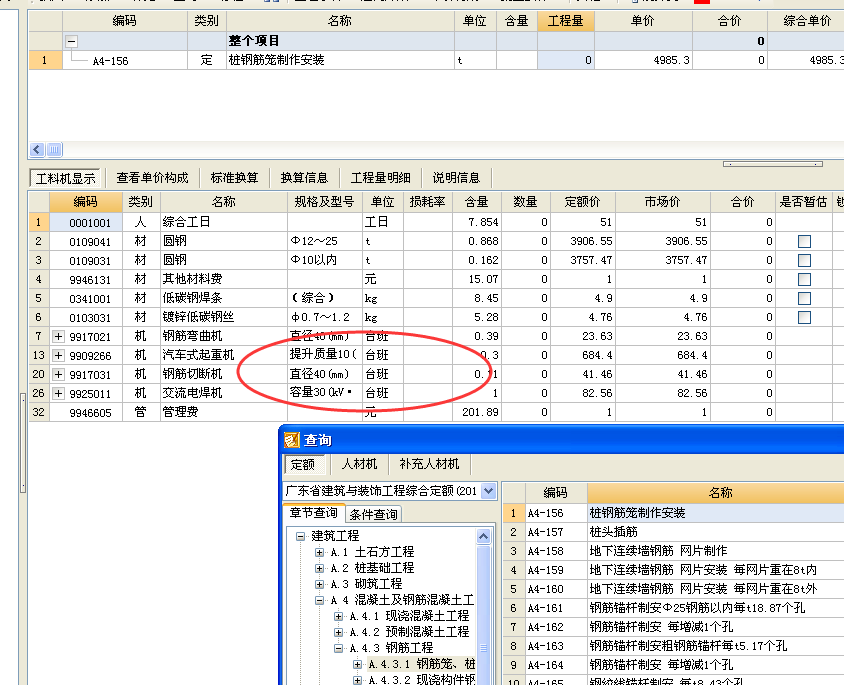The width and height of the screenshot is (844, 685).
Task: Select A4-160 网片安装 每网片重在8t外
Action: [x=674, y=589]
